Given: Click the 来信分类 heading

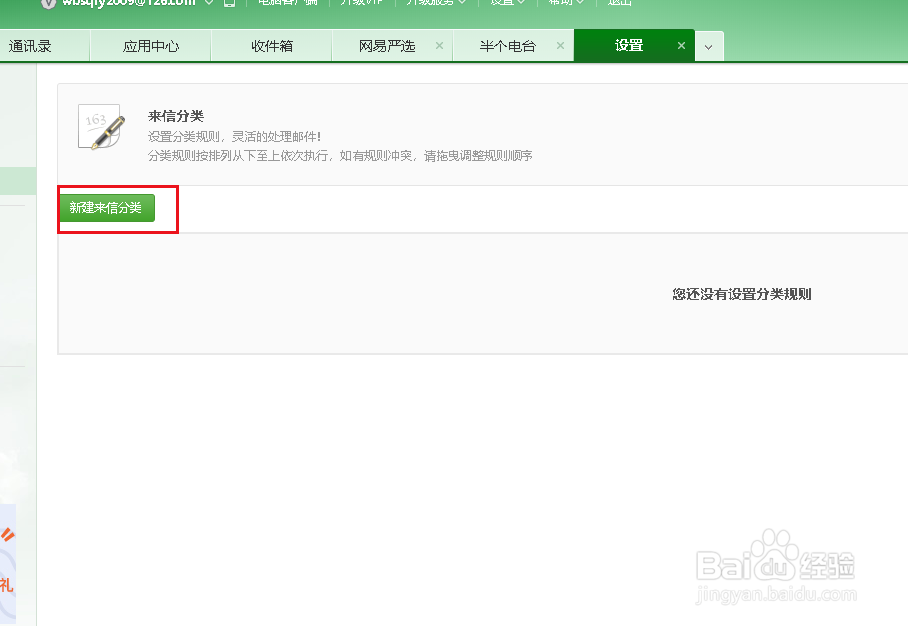Looking at the screenshot, I should coord(175,116).
